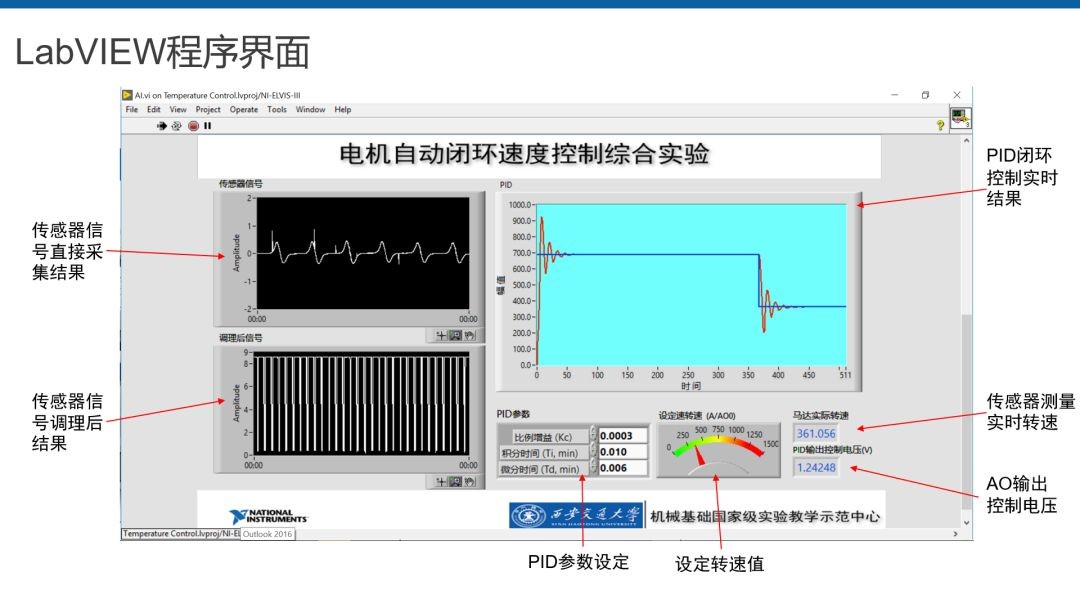
Task: Click the Xi'an Jiaotong University logo
Action: click(x=576, y=515)
